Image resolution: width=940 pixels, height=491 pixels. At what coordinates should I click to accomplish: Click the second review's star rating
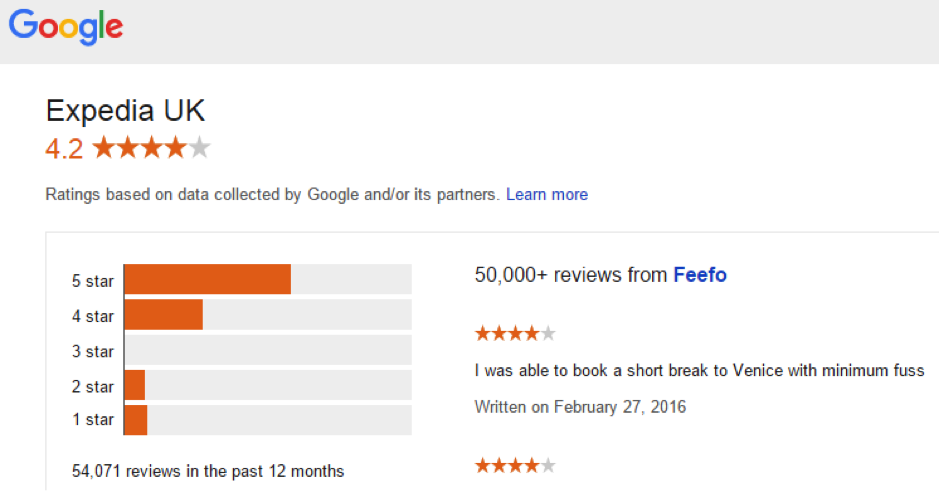point(515,465)
